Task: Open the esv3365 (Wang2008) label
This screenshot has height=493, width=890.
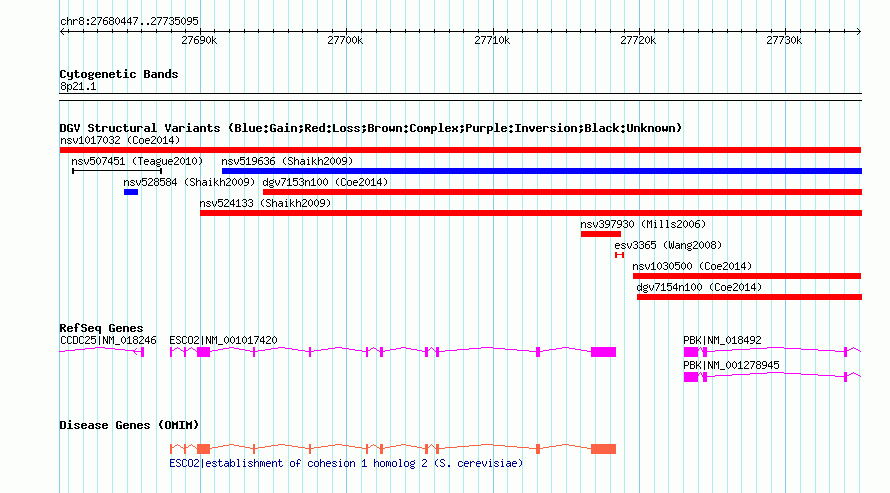Action: click(x=668, y=245)
